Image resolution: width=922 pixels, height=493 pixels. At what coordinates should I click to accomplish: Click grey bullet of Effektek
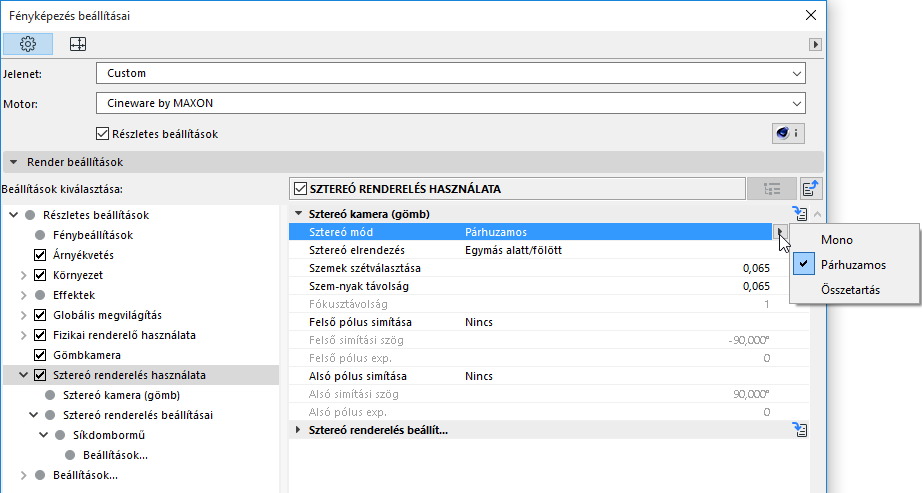point(40,295)
